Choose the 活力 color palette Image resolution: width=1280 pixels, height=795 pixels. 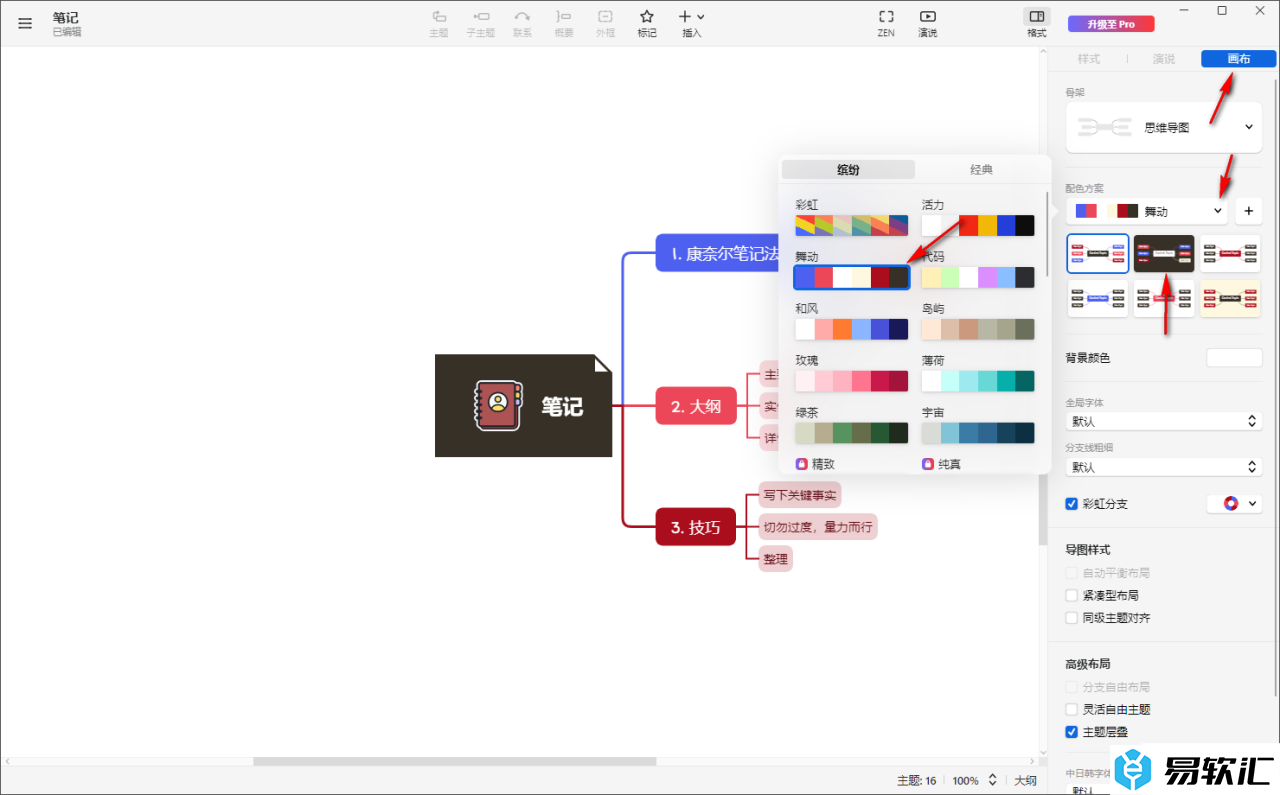(978, 225)
